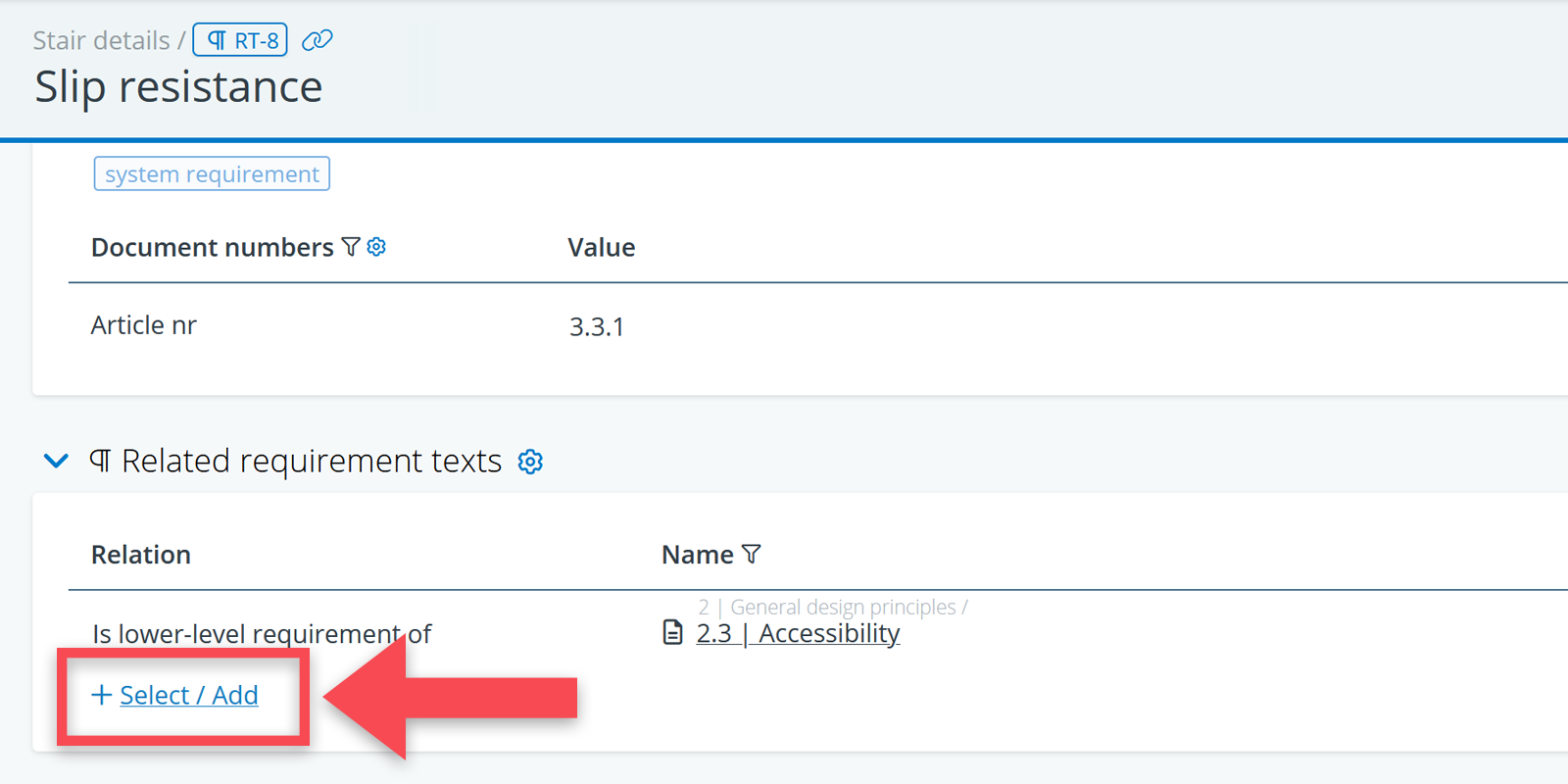Click the document icon beside 2.3 Accessibility
Image resolution: width=1568 pixels, height=784 pixels.
[672, 633]
